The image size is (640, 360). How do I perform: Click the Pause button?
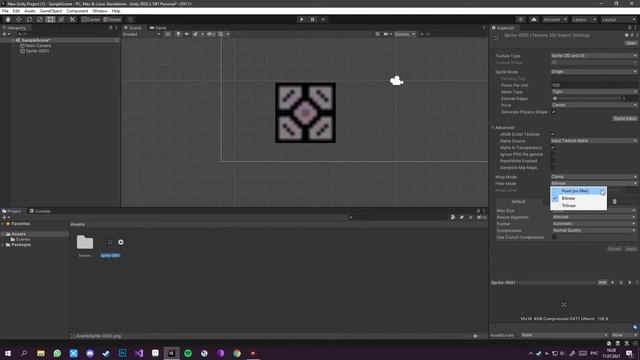click(x=312, y=19)
